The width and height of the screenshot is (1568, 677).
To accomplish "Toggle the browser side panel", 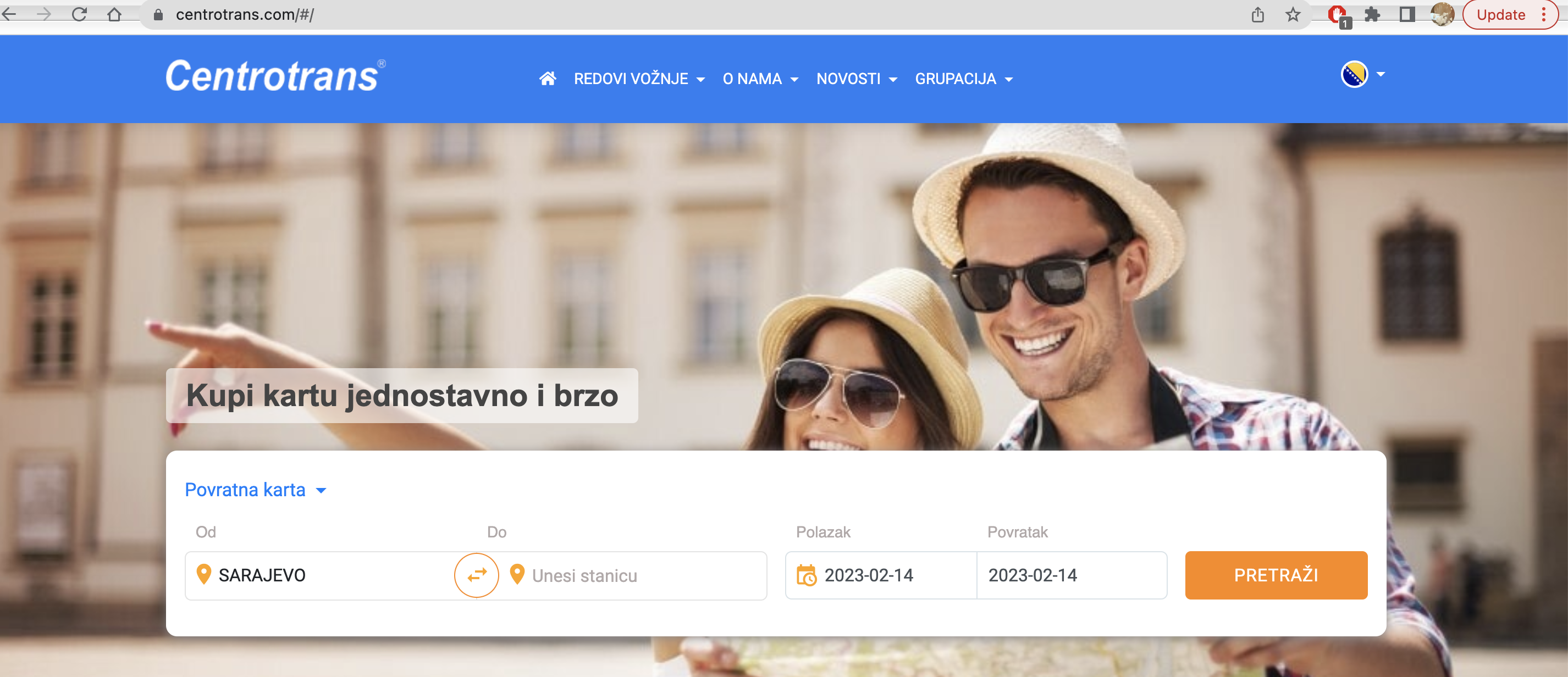I will coord(1407,15).
